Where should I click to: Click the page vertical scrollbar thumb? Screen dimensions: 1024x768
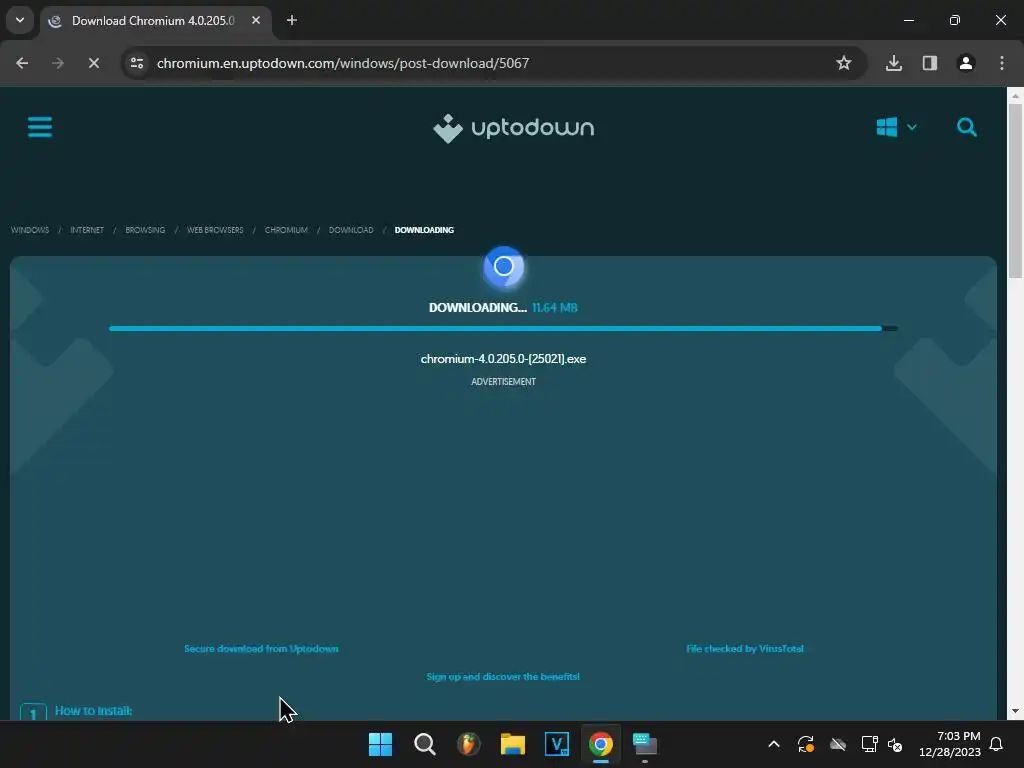tap(1015, 191)
